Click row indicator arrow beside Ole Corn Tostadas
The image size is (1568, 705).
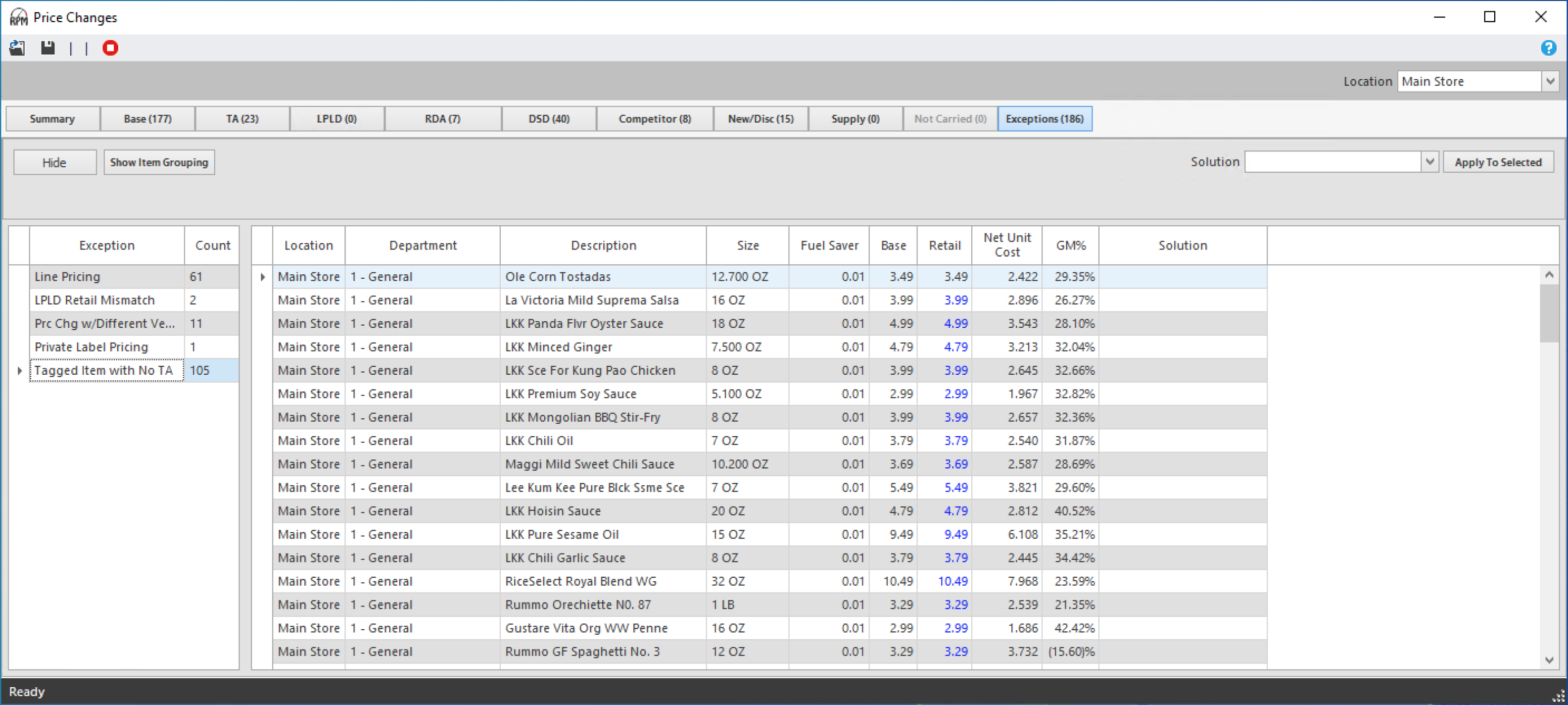click(262, 277)
